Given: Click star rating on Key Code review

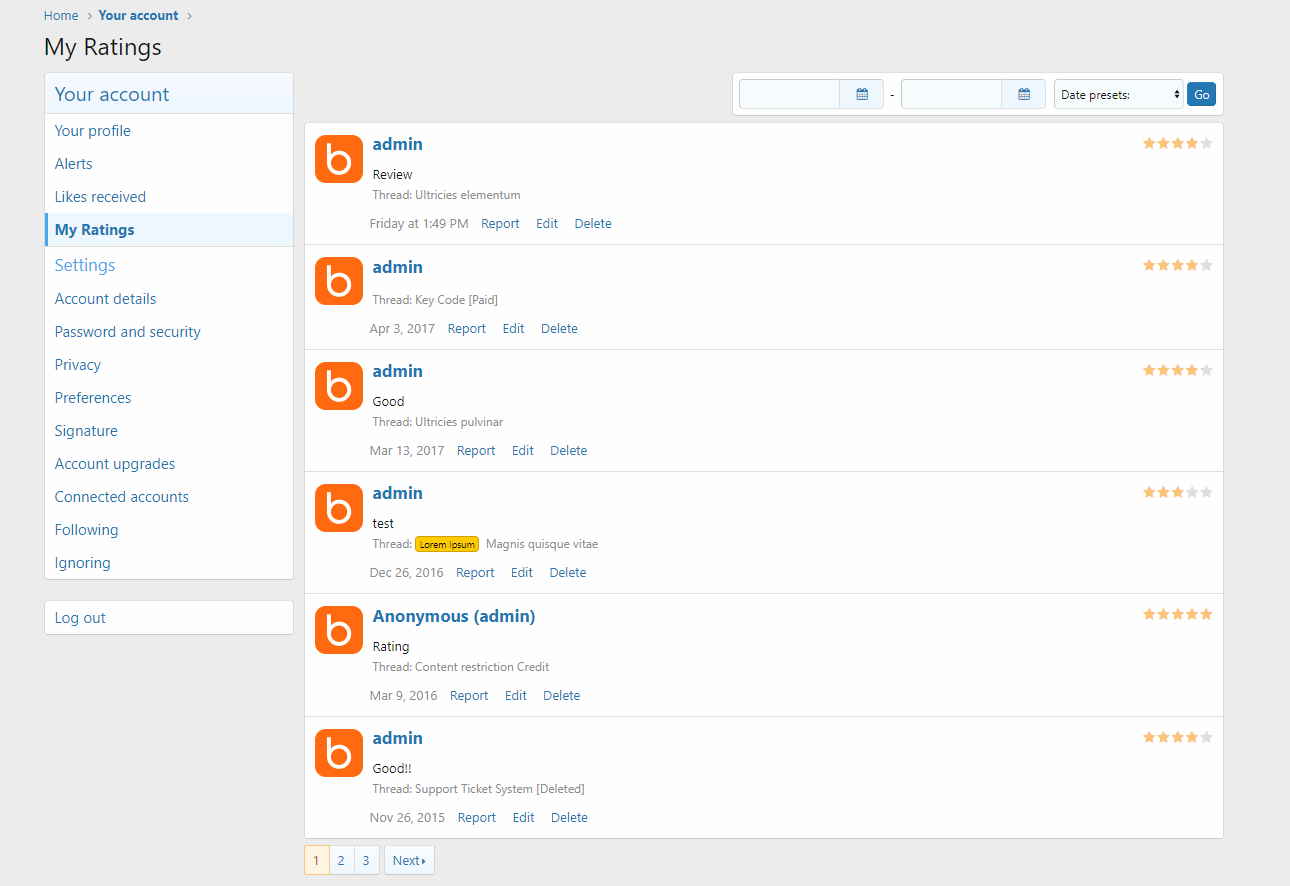Looking at the screenshot, I should pos(1177,266).
